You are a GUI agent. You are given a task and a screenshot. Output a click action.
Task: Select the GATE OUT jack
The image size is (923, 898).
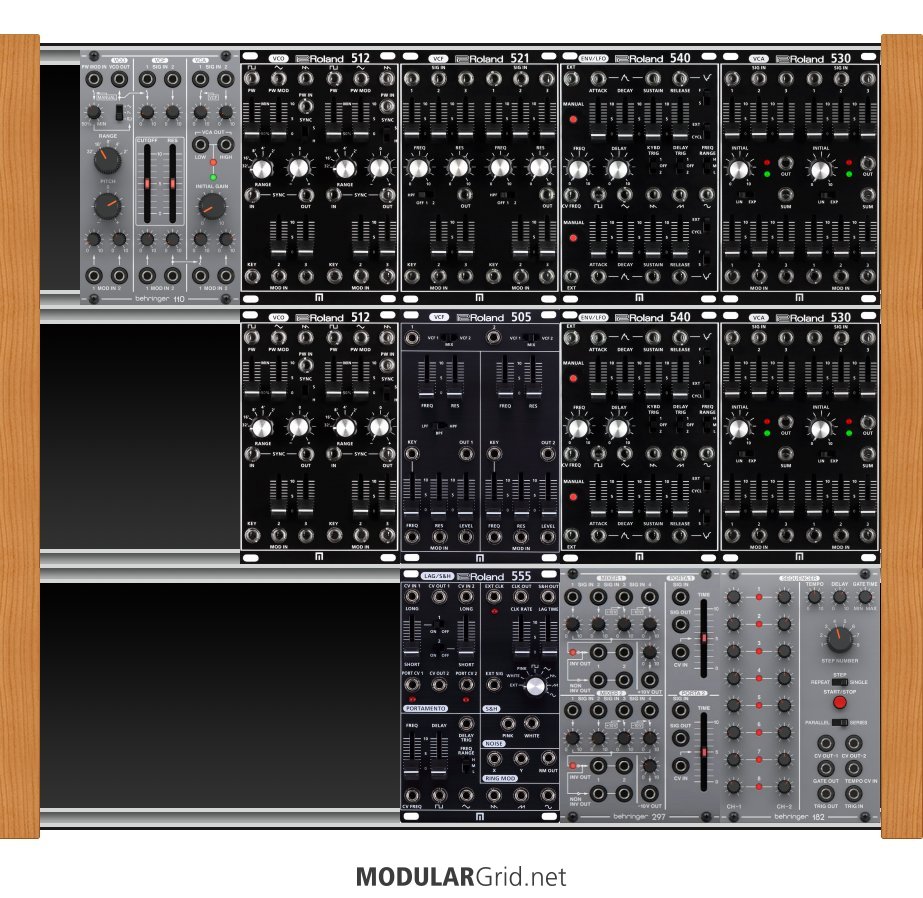(x=826, y=768)
